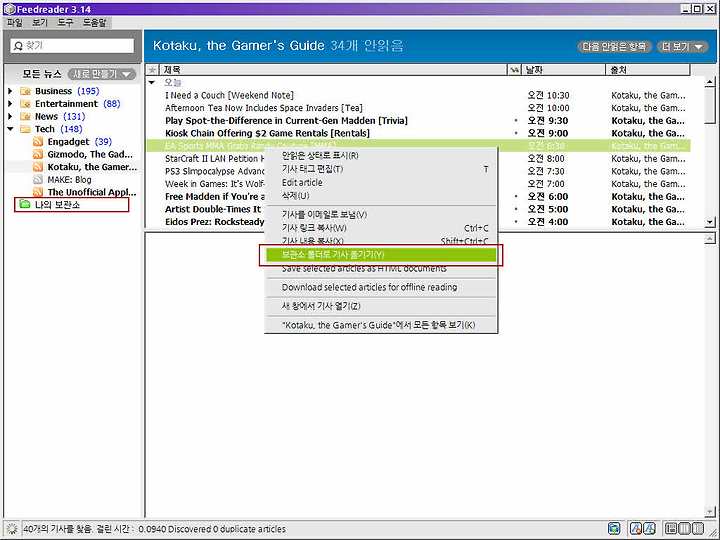Choose 기사 태그 편집 in context menu

pos(381,169)
